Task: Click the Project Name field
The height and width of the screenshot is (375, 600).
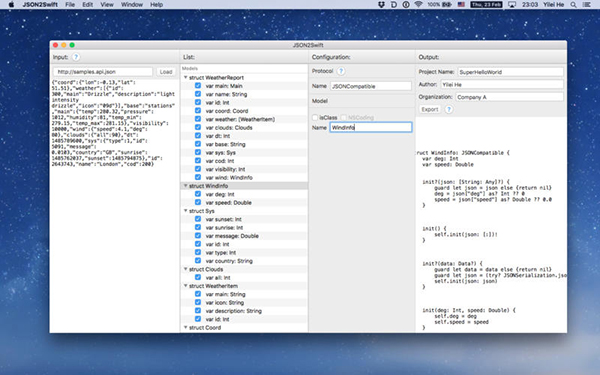Action: coord(510,72)
